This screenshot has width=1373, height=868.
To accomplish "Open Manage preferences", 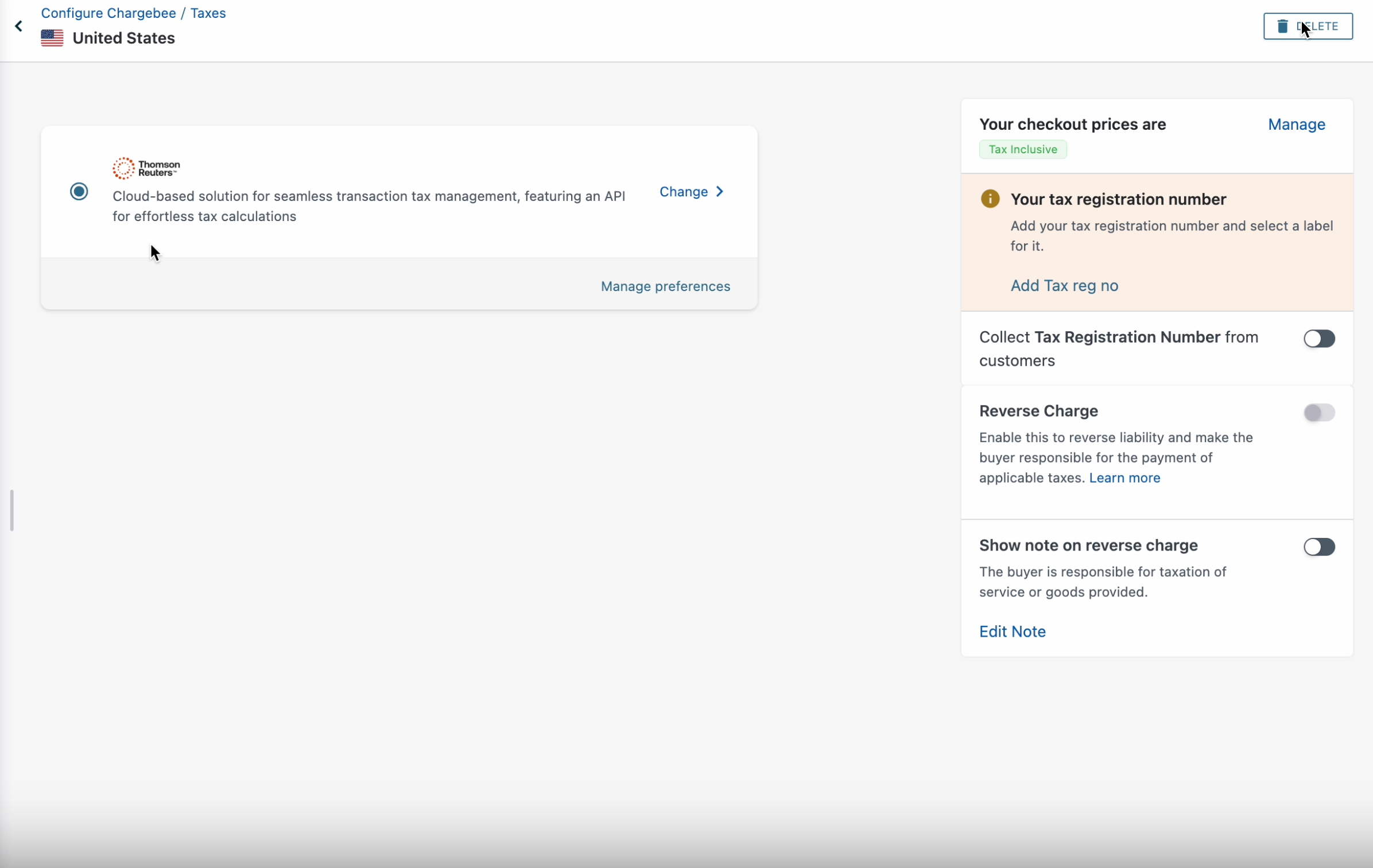I will pos(665,286).
